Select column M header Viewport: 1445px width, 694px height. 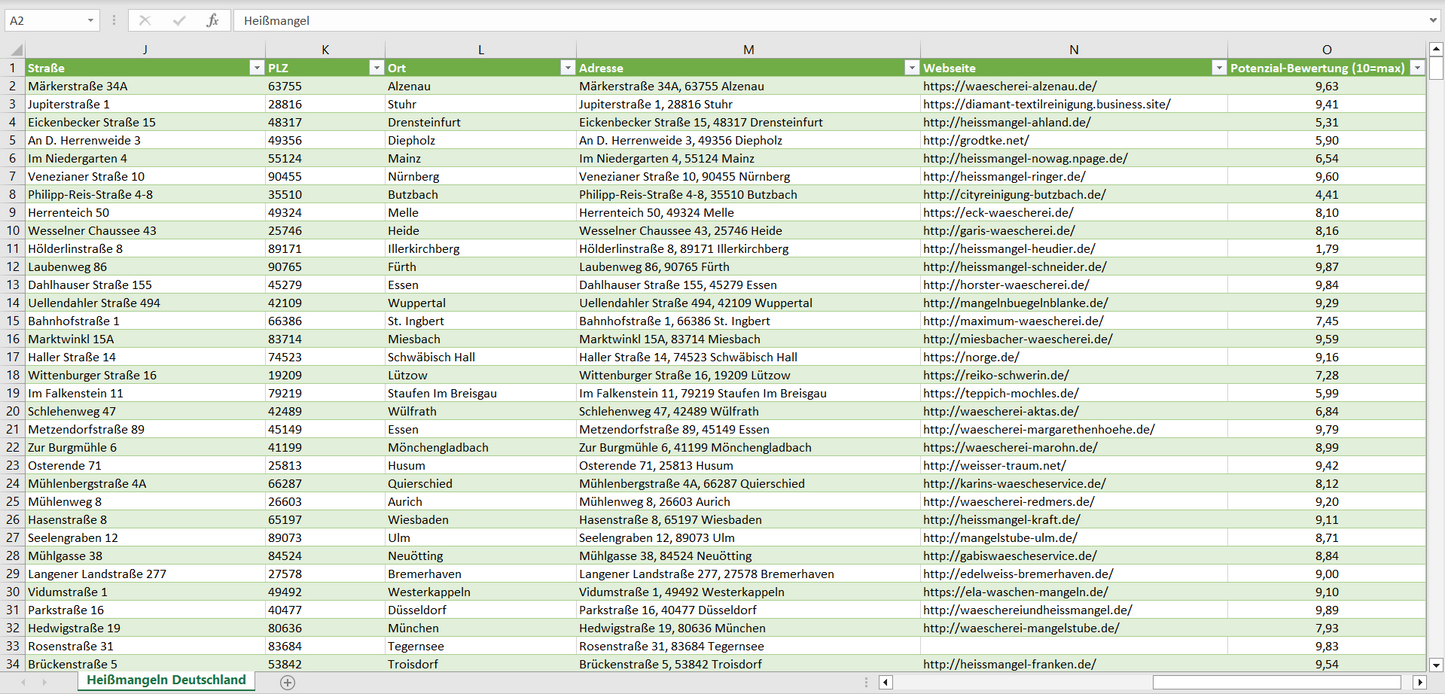pyautogui.click(x=748, y=50)
